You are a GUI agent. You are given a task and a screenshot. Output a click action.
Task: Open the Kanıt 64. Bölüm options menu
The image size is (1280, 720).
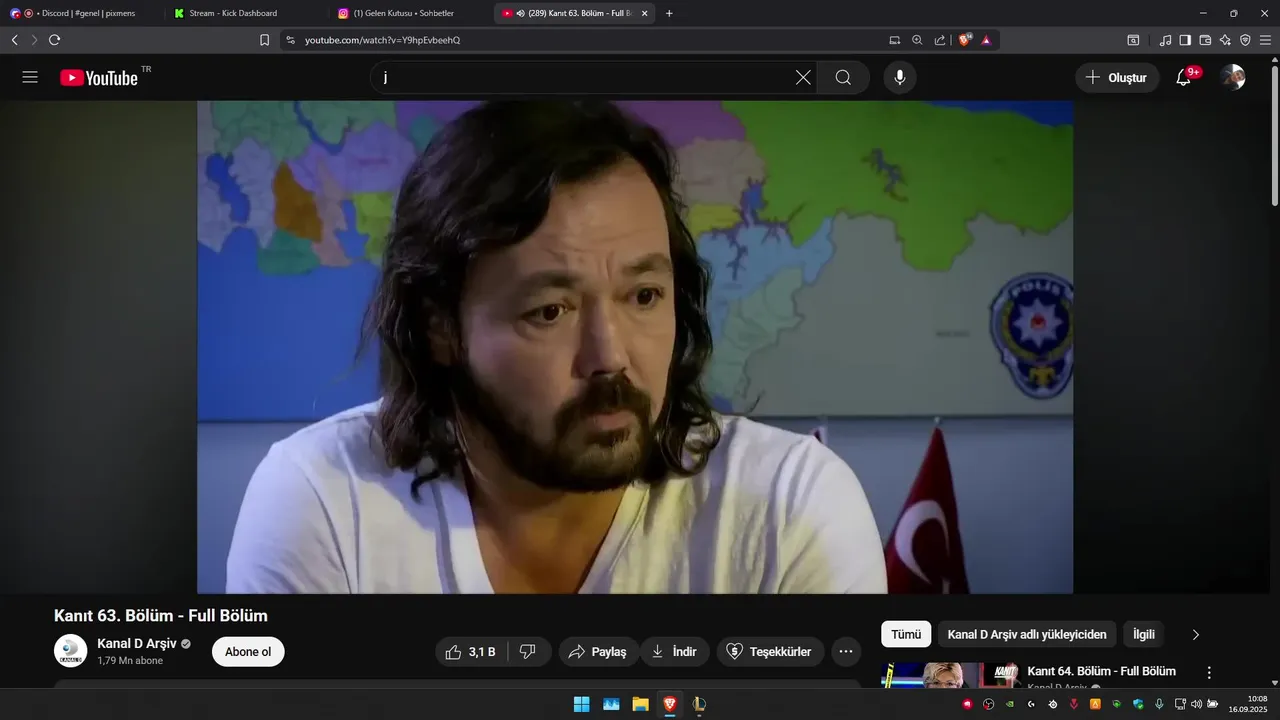[x=1209, y=672]
